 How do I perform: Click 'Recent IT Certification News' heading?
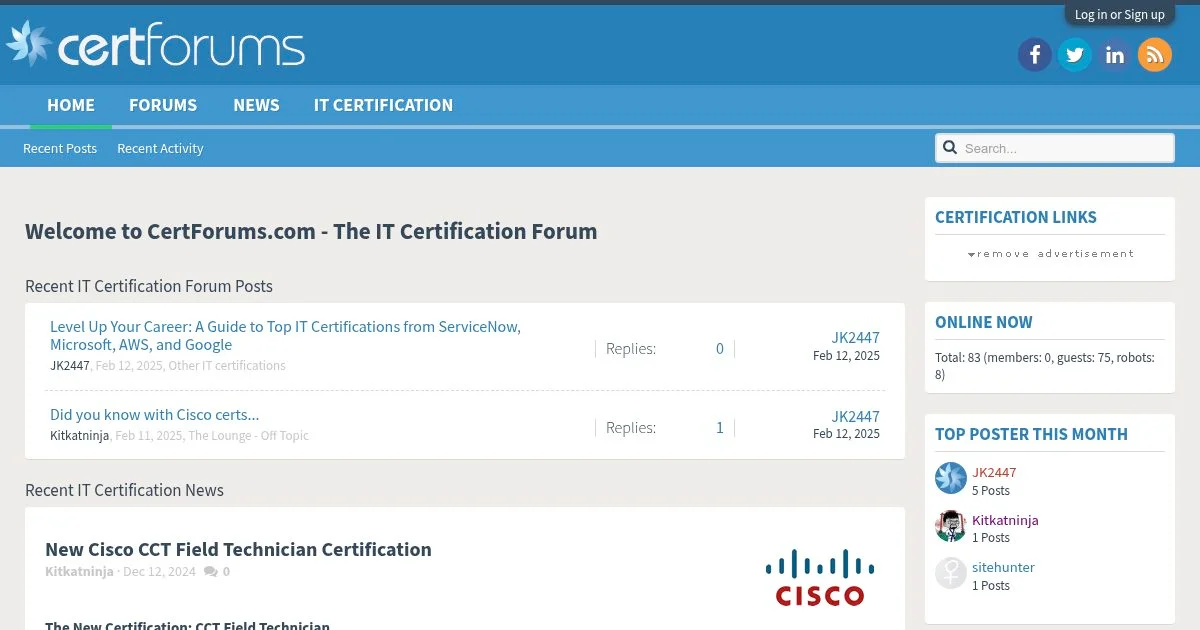coord(124,490)
